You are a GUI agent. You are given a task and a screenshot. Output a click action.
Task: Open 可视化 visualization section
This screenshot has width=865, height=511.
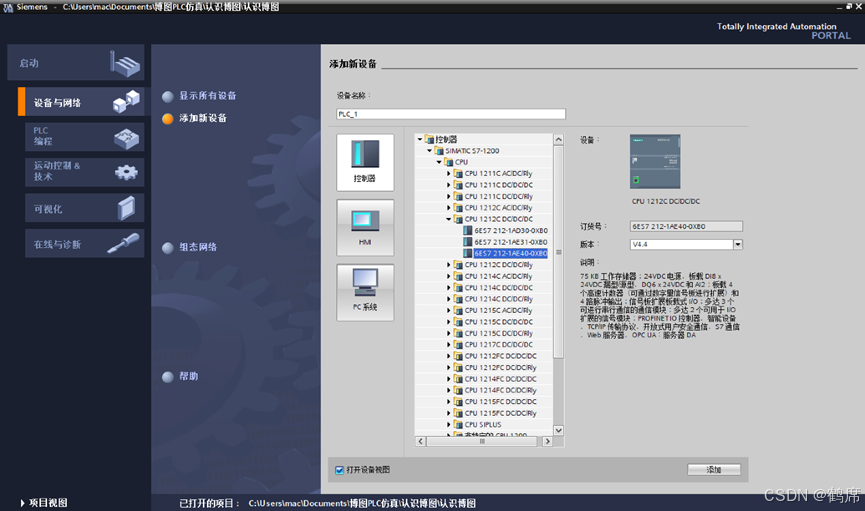coord(84,208)
